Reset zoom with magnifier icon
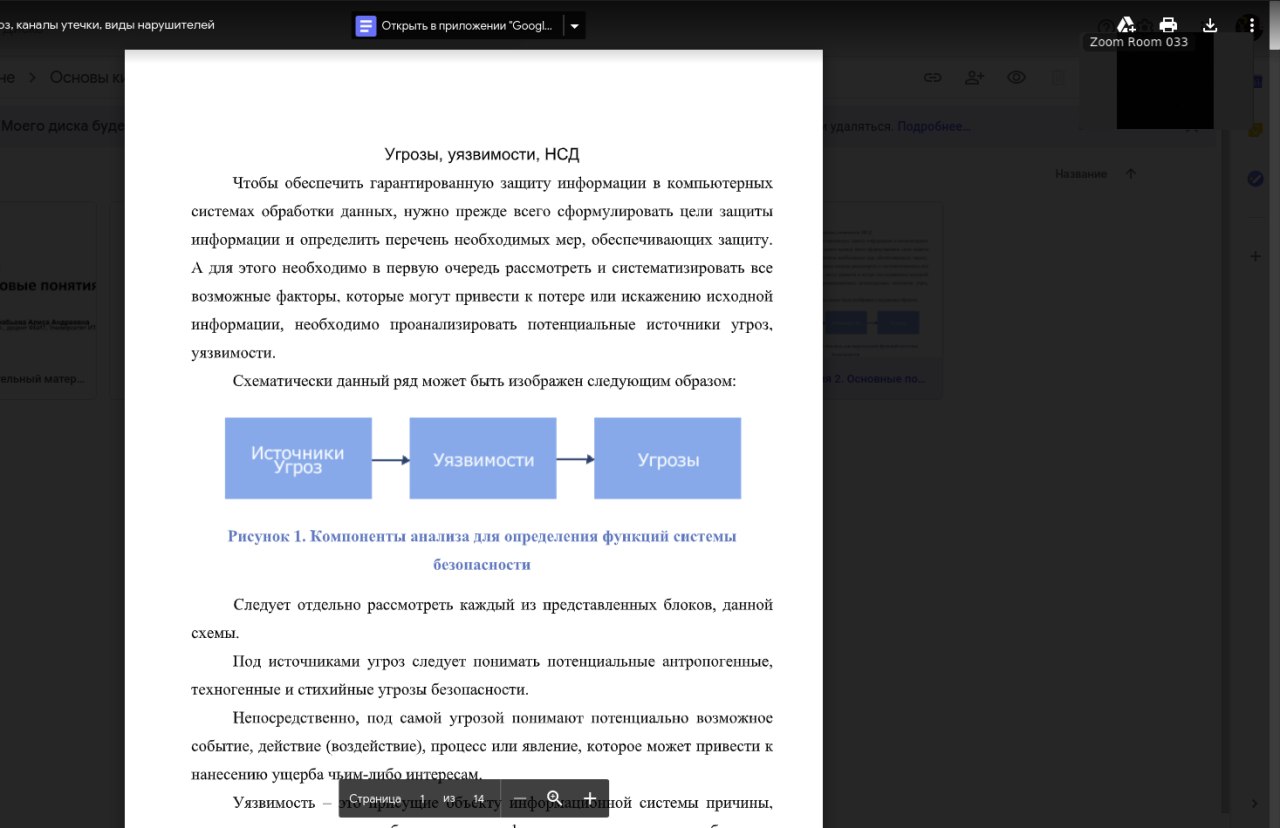 tap(554, 798)
